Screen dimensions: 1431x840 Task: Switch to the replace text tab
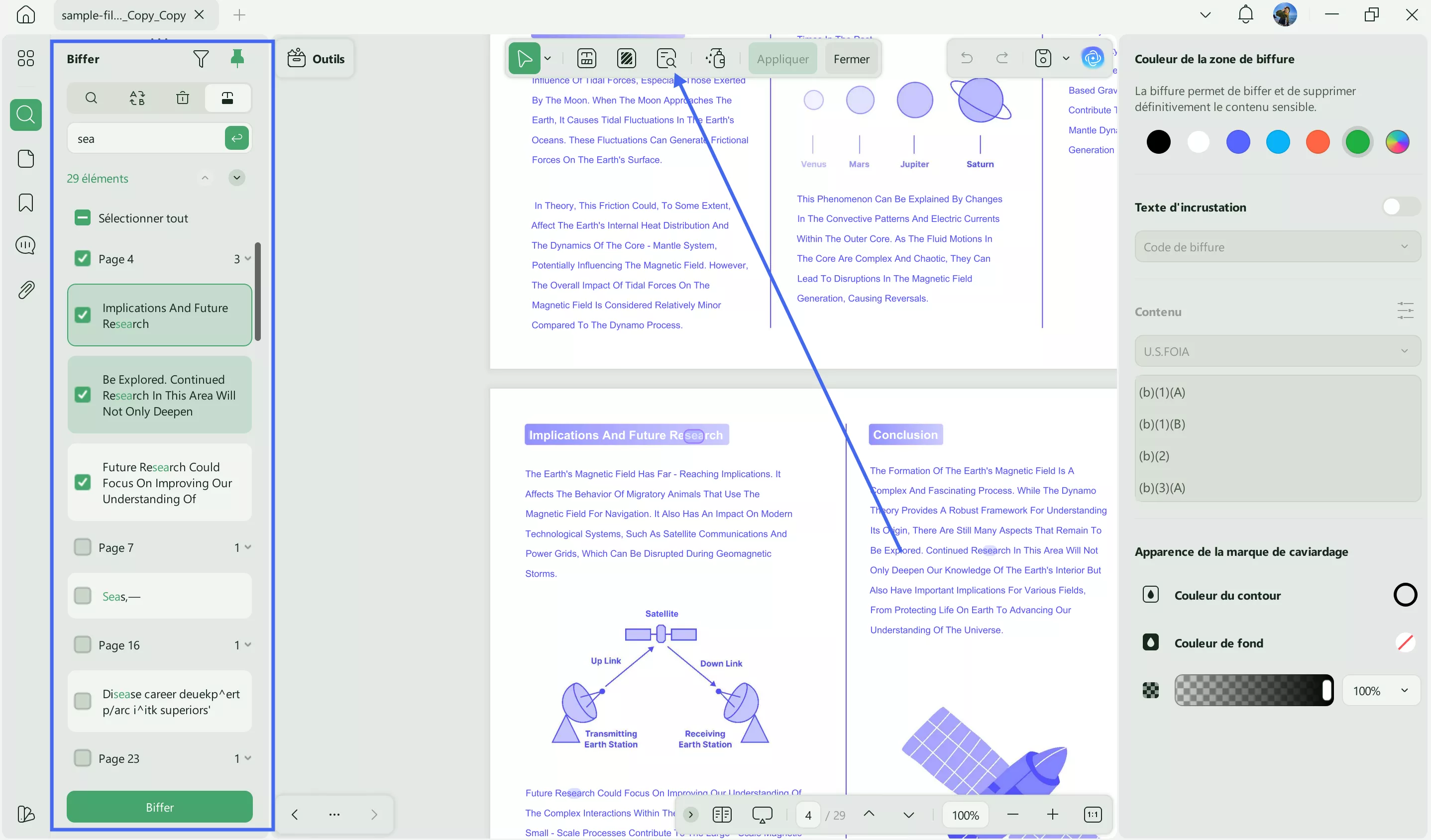click(x=137, y=98)
